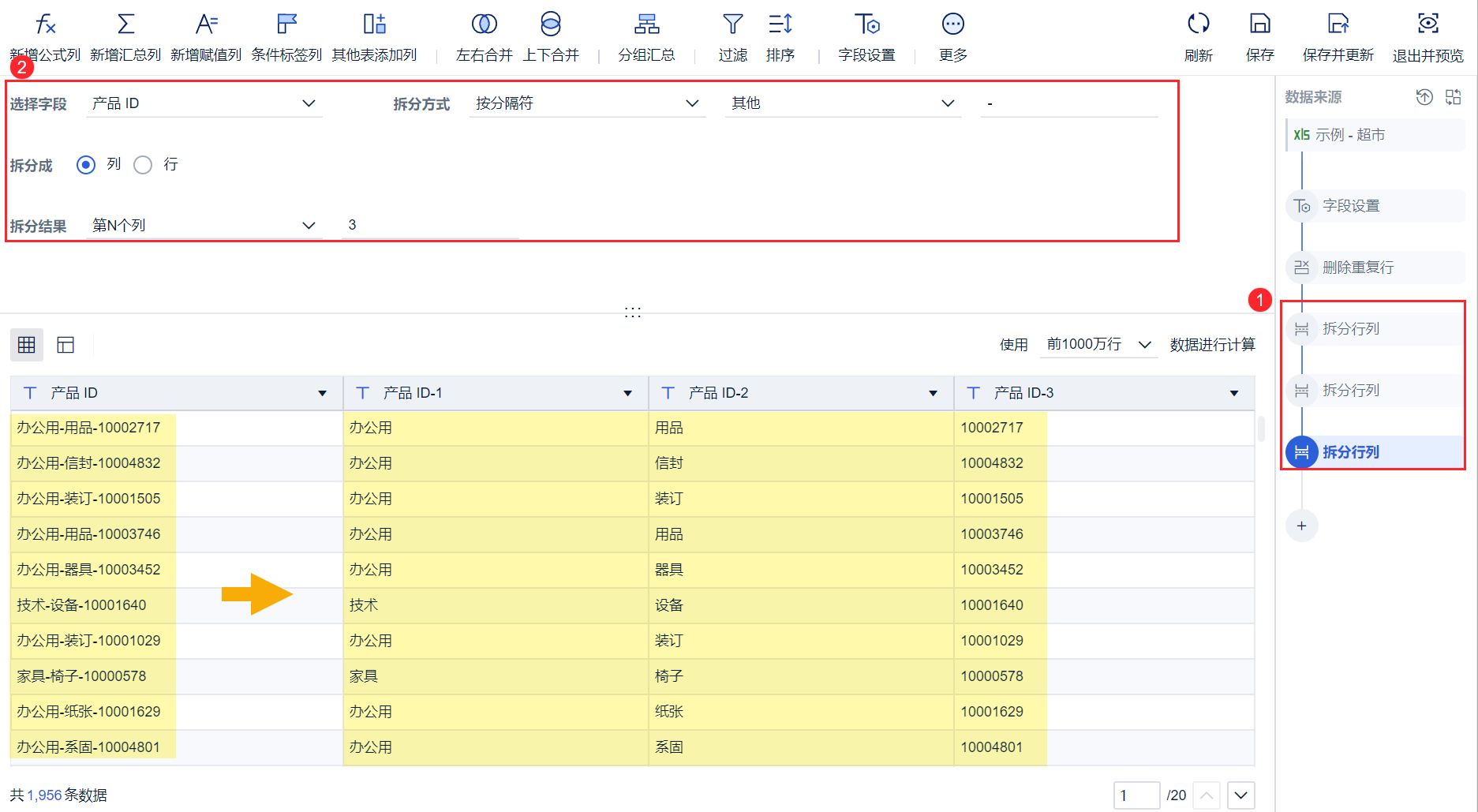Open the 前1000万行 data range dropdown
1478x812 pixels.
pos(1099,345)
